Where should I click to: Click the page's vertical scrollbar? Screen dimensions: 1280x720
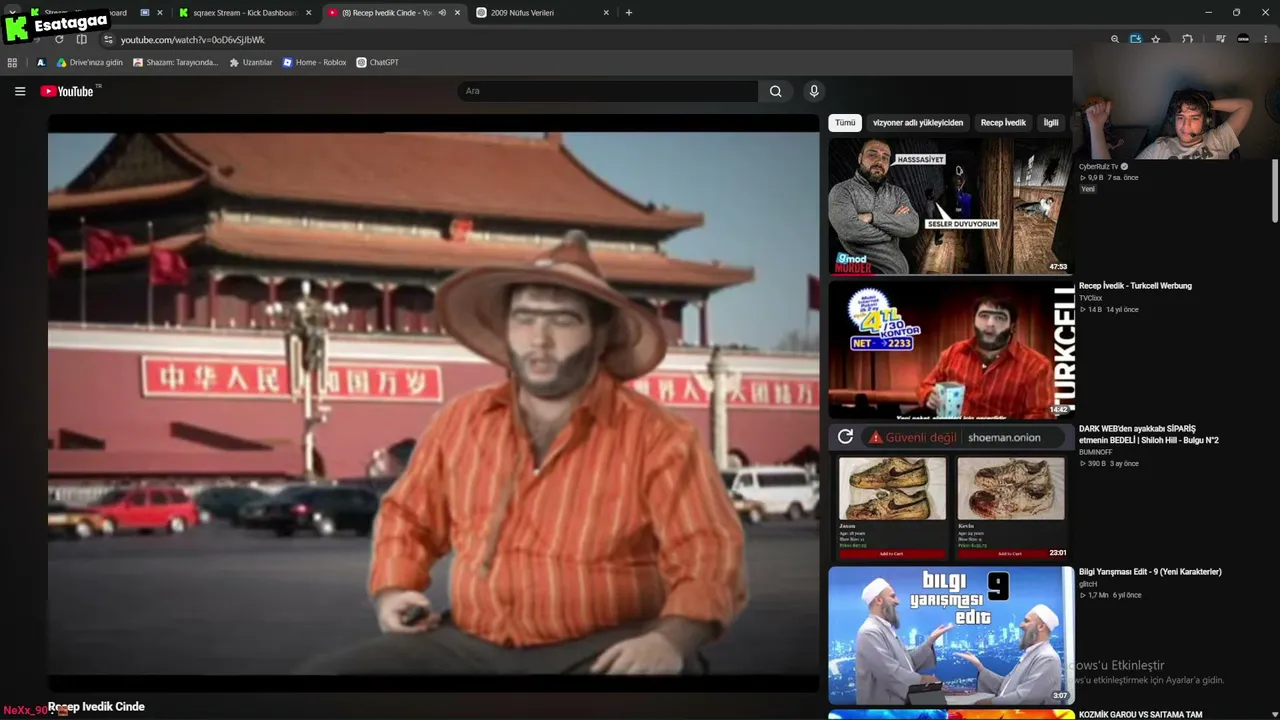tap(1275, 190)
